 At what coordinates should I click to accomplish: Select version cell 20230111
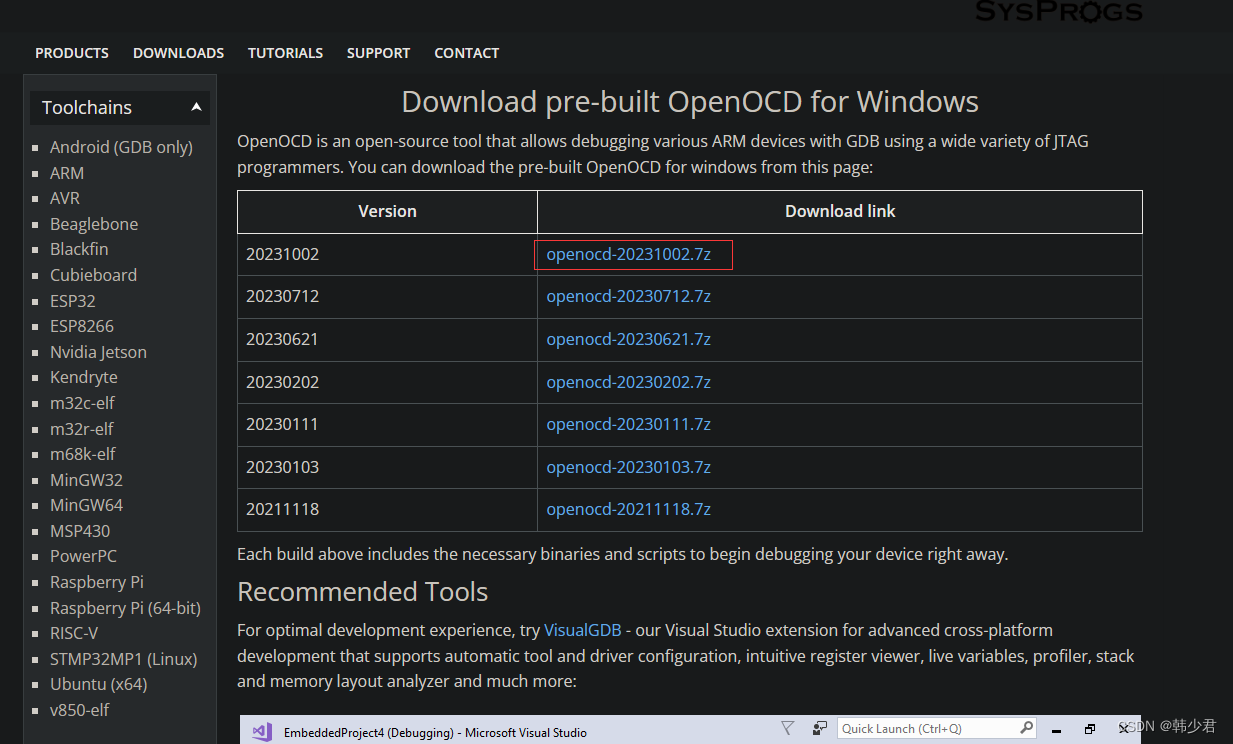point(387,424)
